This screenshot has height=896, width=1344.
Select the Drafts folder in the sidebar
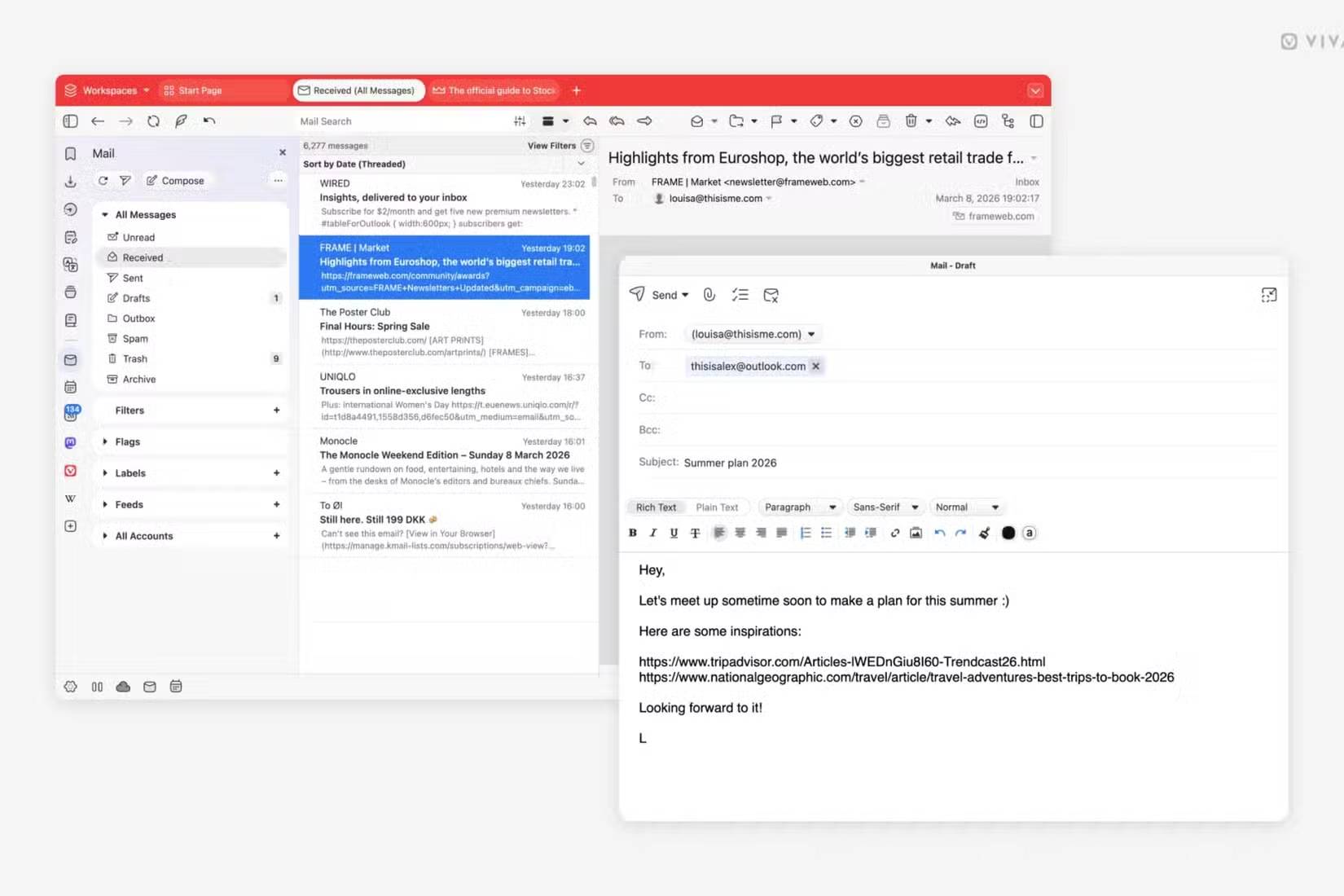point(135,298)
